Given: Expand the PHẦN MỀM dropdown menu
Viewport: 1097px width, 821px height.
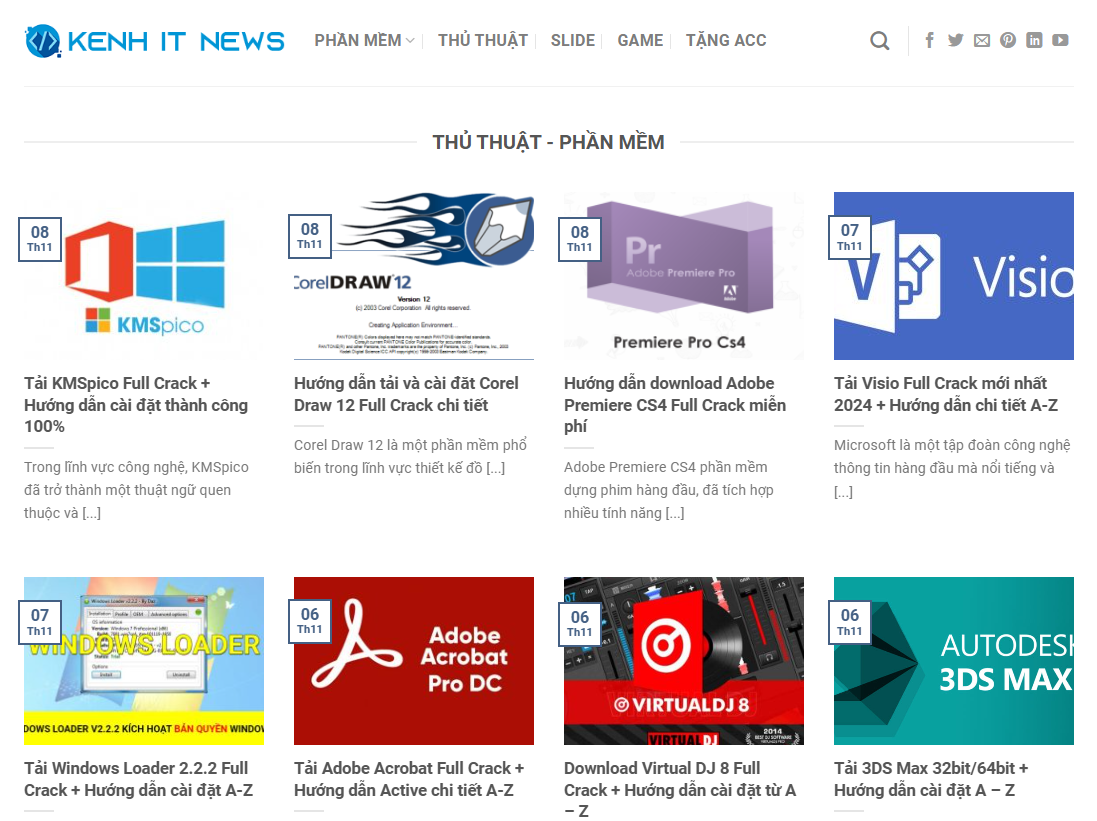Looking at the screenshot, I should point(364,41).
